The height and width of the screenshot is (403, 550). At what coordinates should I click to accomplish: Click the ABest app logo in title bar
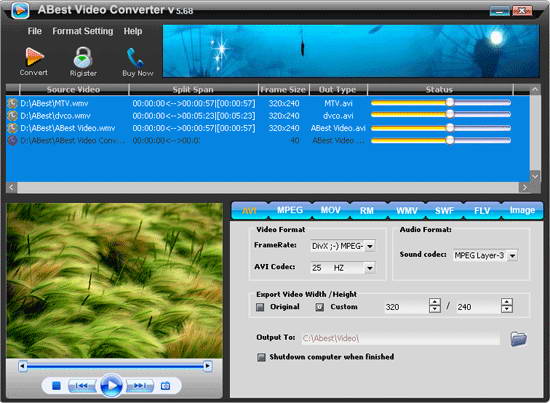coord(20,10)
